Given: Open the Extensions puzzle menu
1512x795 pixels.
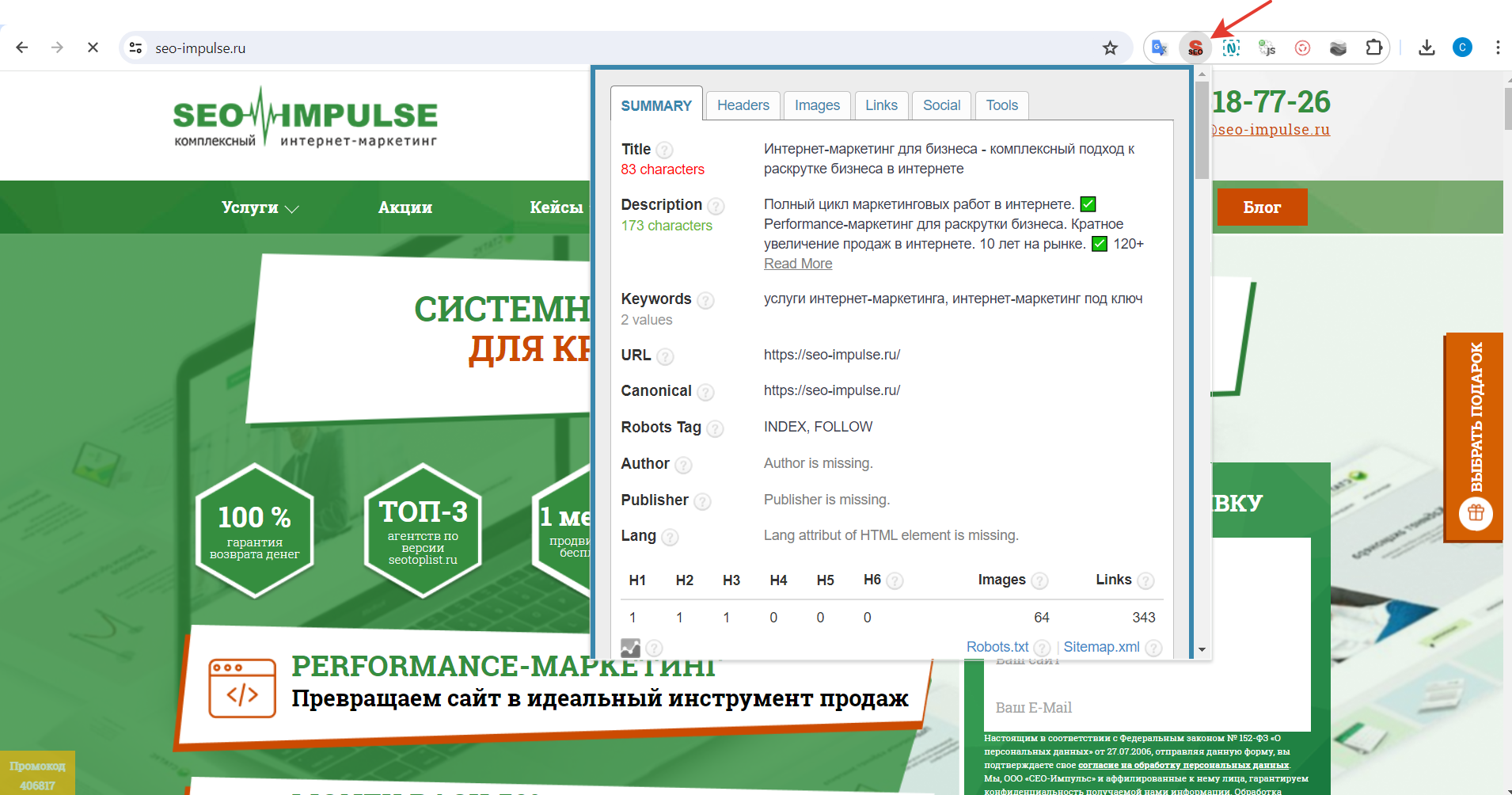Looking at the screenshot, I should click(x=1373, y=48).
